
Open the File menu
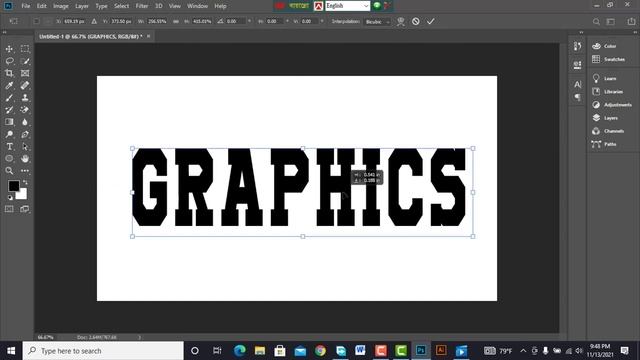[x=26, y=6]
